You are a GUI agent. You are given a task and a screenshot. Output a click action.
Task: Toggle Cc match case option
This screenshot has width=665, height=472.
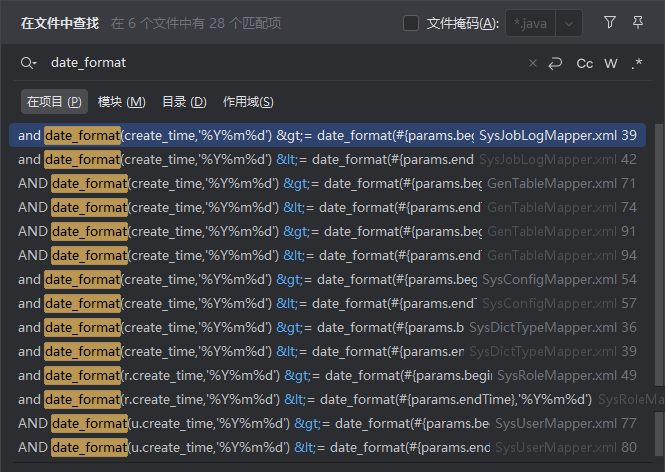tap(584, 64)
